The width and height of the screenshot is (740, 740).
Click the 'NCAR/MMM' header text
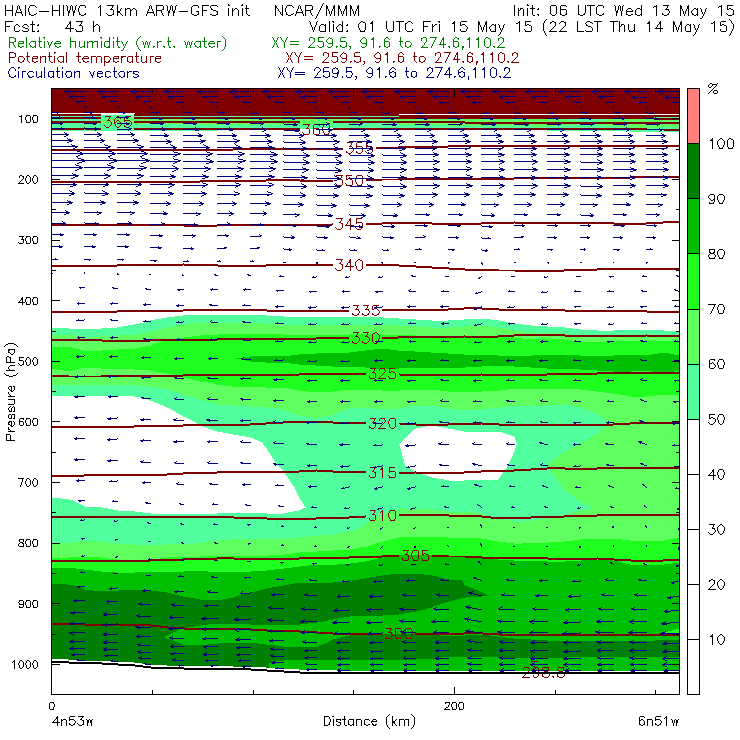point(317,11)
